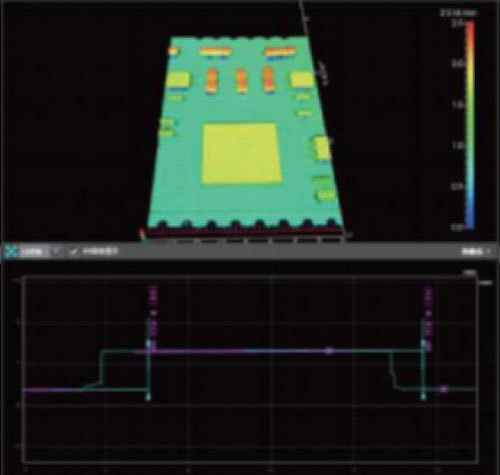Viewport: 500px width, 475px height.
Task: Select the middle orange component on the board
Action: [x=241, y=80]
